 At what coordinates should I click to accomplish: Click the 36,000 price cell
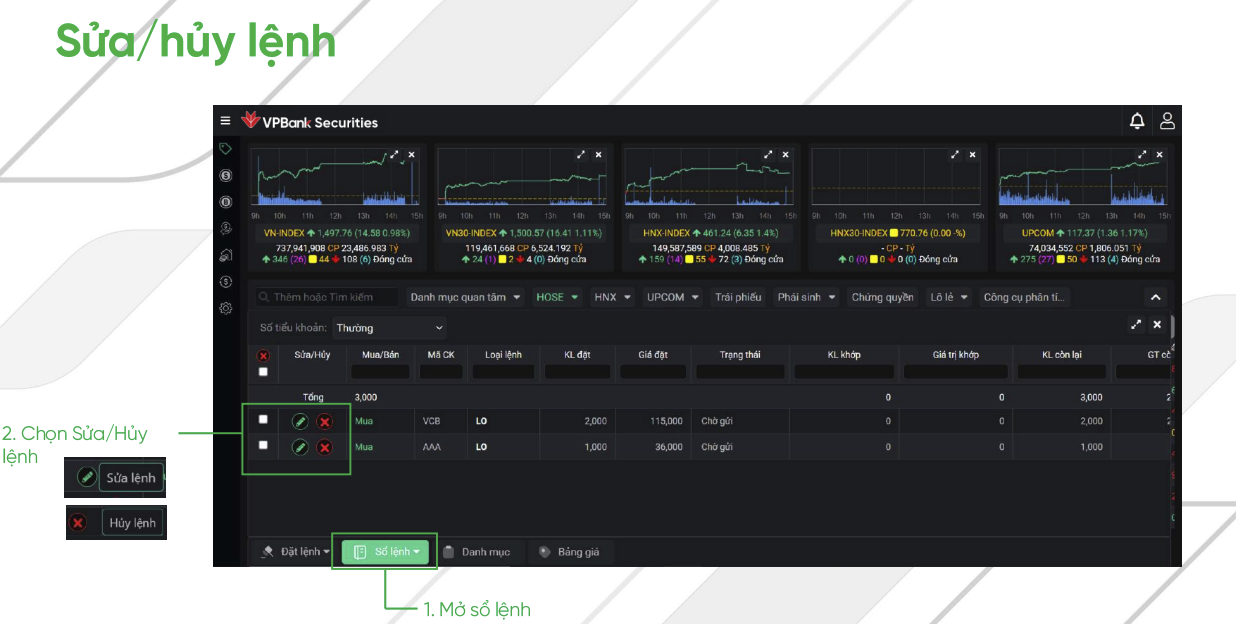point(654,447)
